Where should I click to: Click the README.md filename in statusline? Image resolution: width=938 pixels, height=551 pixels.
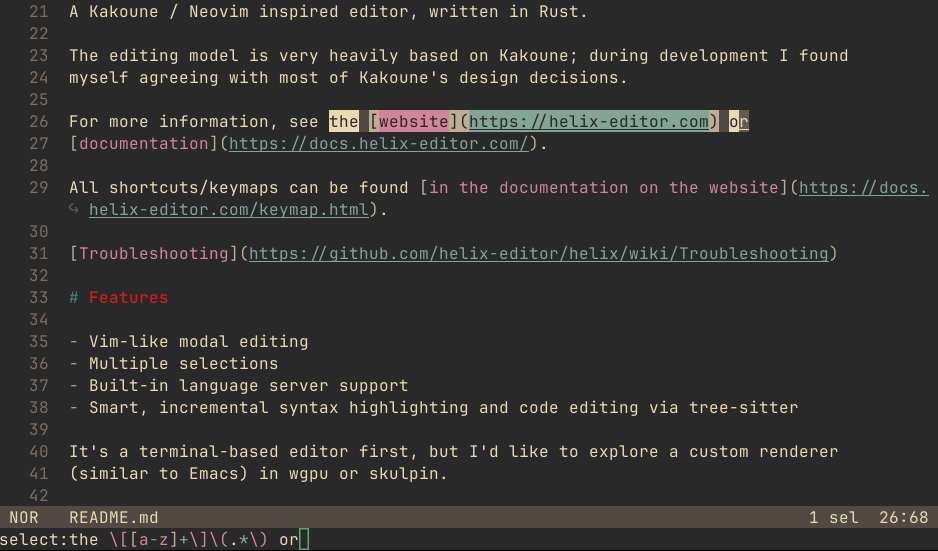(x=114, y=517)
